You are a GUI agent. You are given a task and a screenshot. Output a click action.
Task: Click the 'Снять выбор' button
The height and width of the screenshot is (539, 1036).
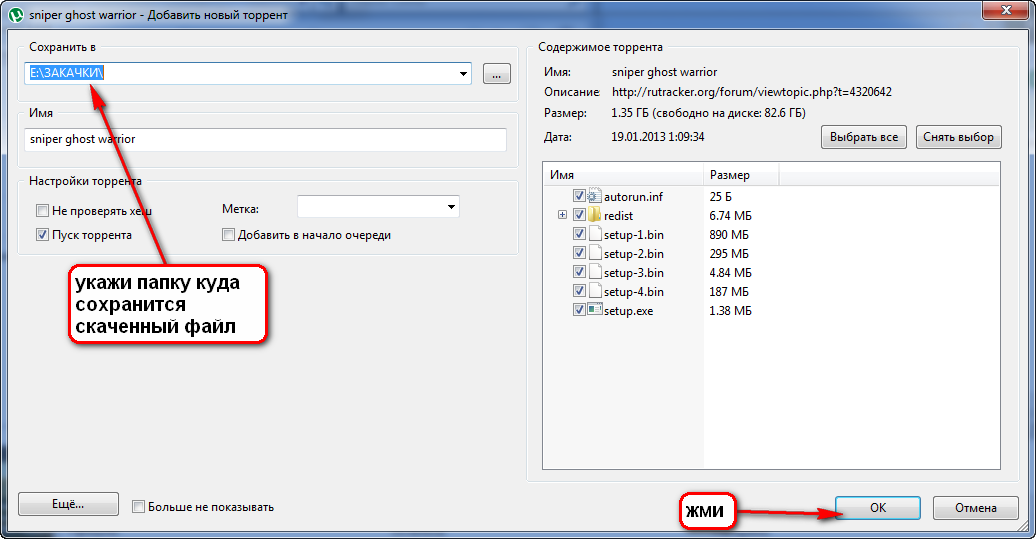click(959, 137)
